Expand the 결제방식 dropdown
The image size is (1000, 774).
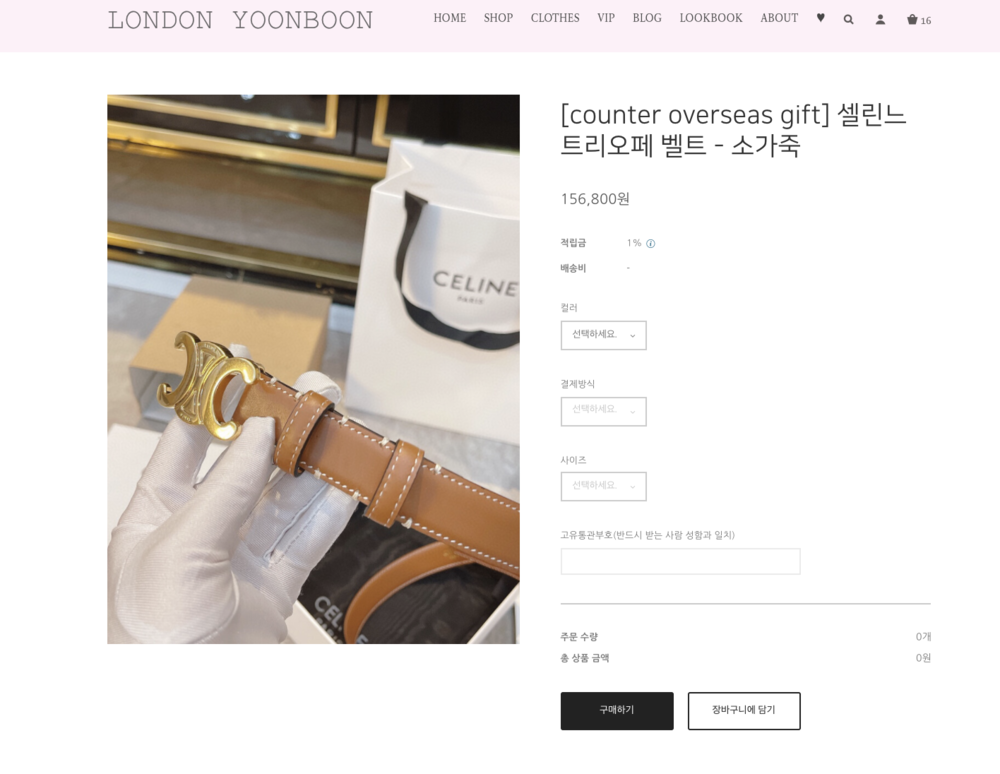[603, 411]
